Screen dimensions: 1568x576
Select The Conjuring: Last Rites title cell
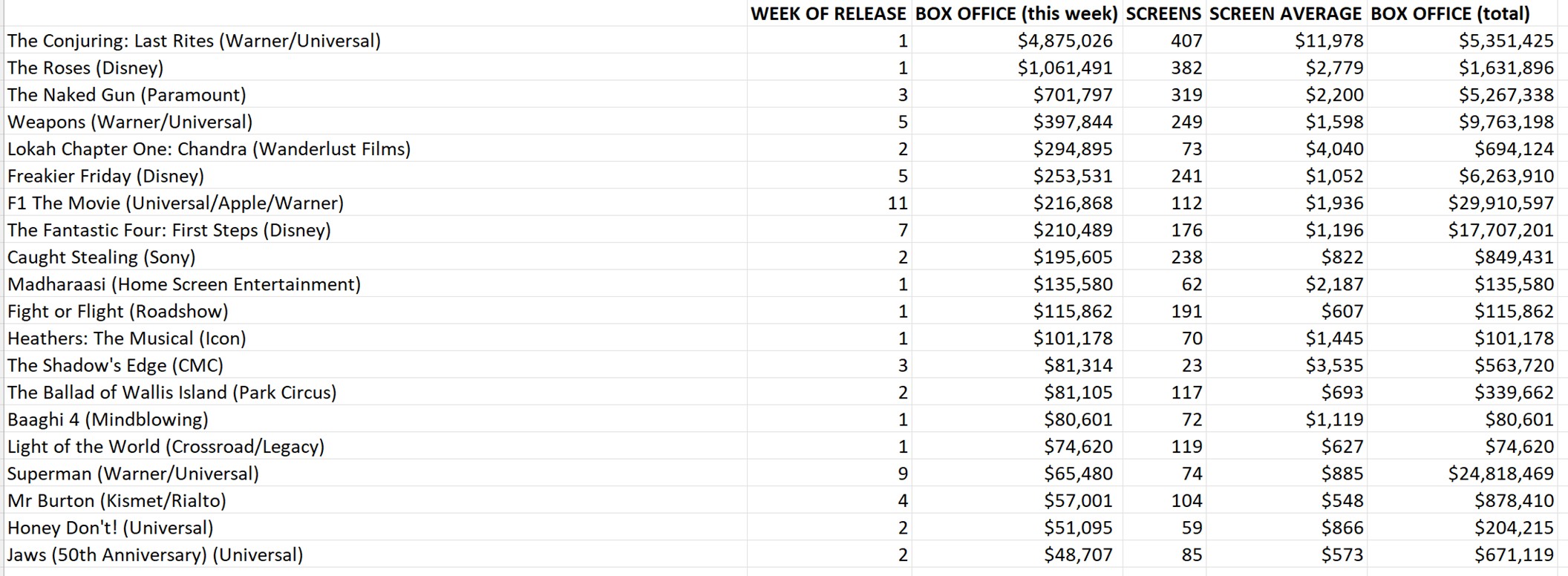point(194,41)
